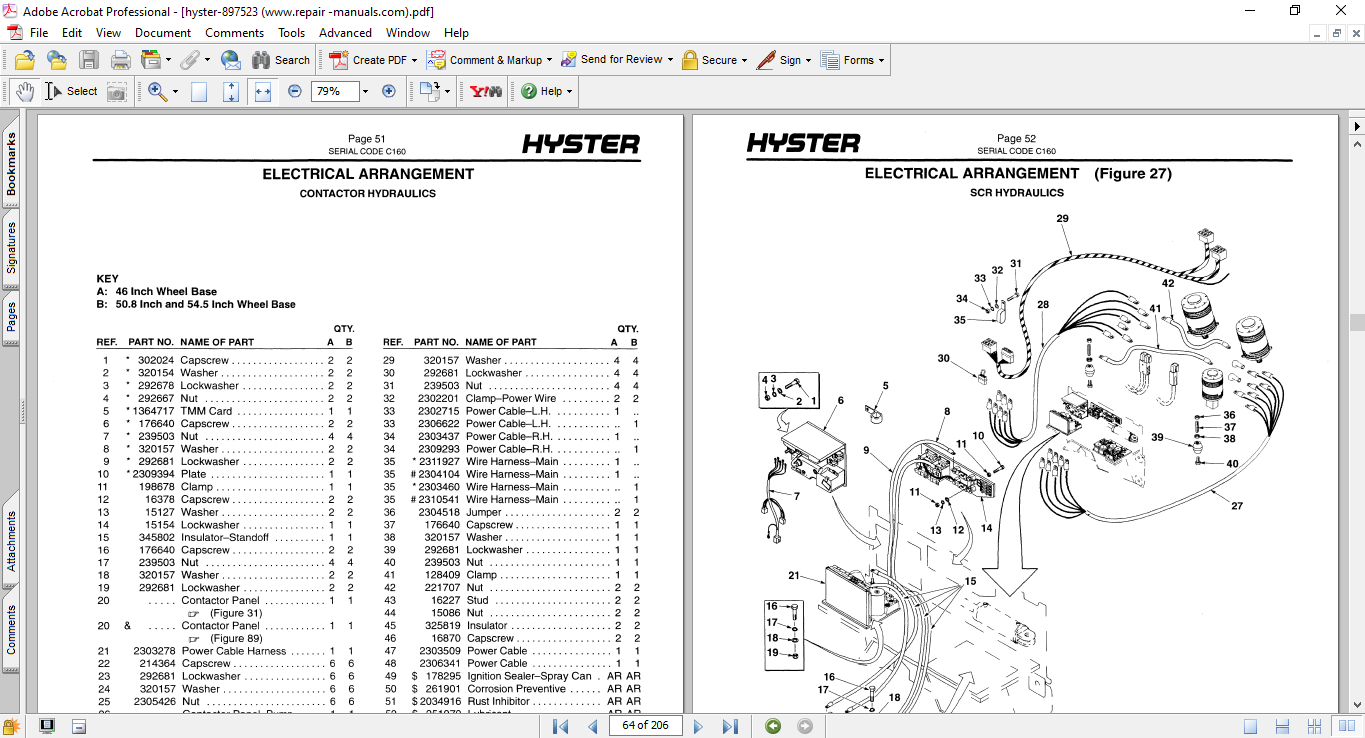Toggle Fit Width page view
Screen dimensions: 1365x738
point(263,91)
